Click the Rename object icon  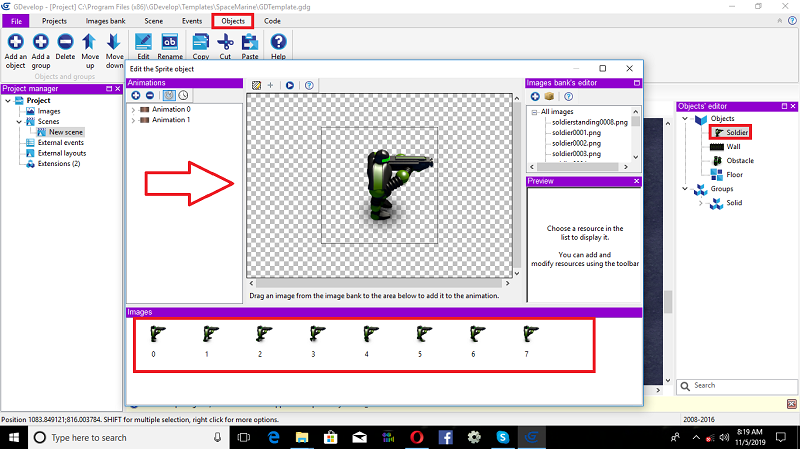(x=169, y=41)
